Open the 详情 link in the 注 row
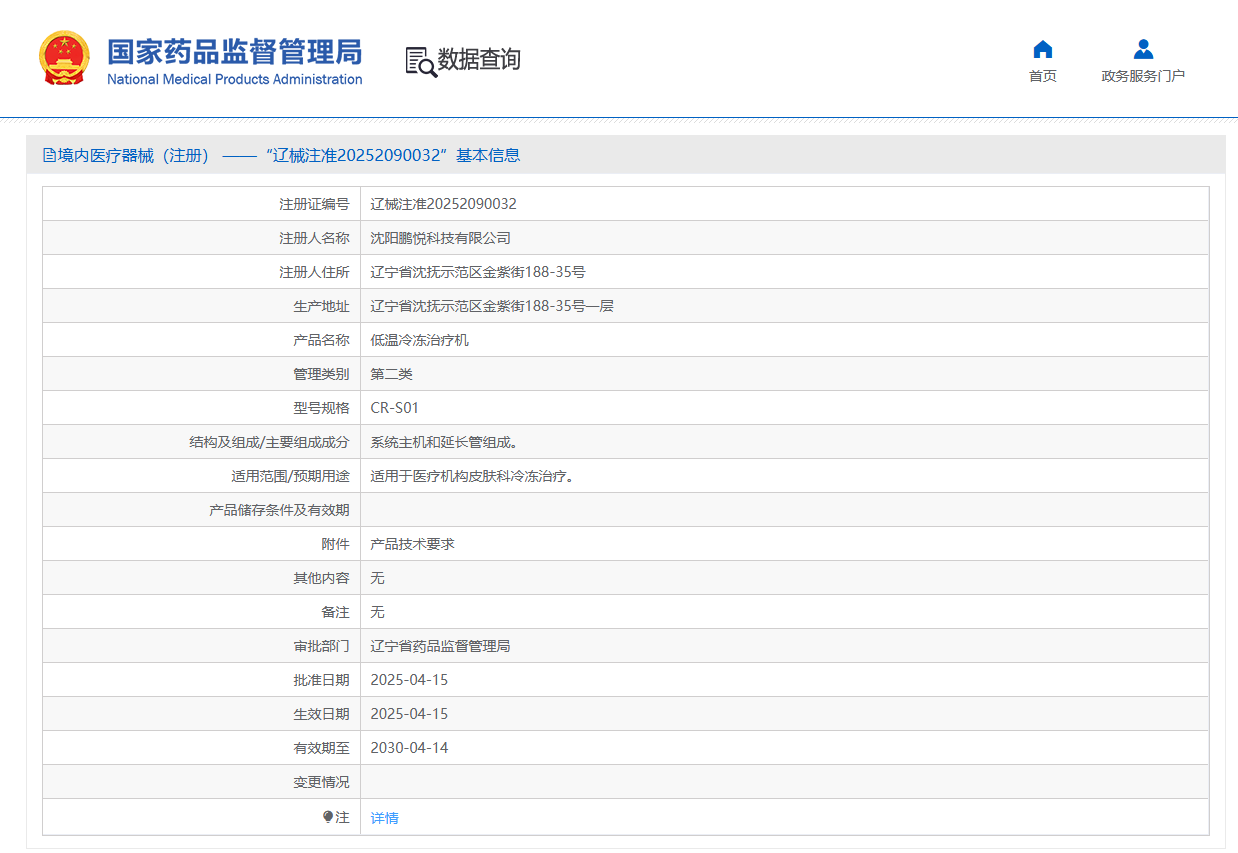 pyautogui.click(x=384, y=818)
